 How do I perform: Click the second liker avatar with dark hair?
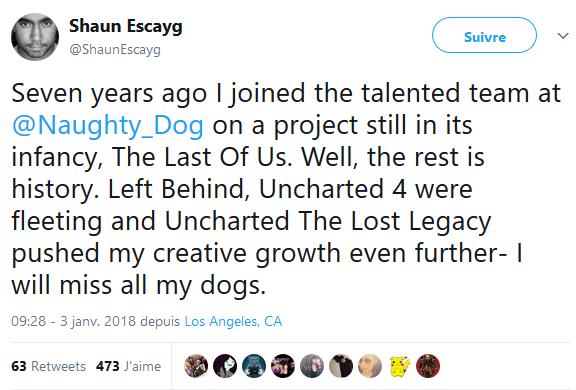pos(225,366)
